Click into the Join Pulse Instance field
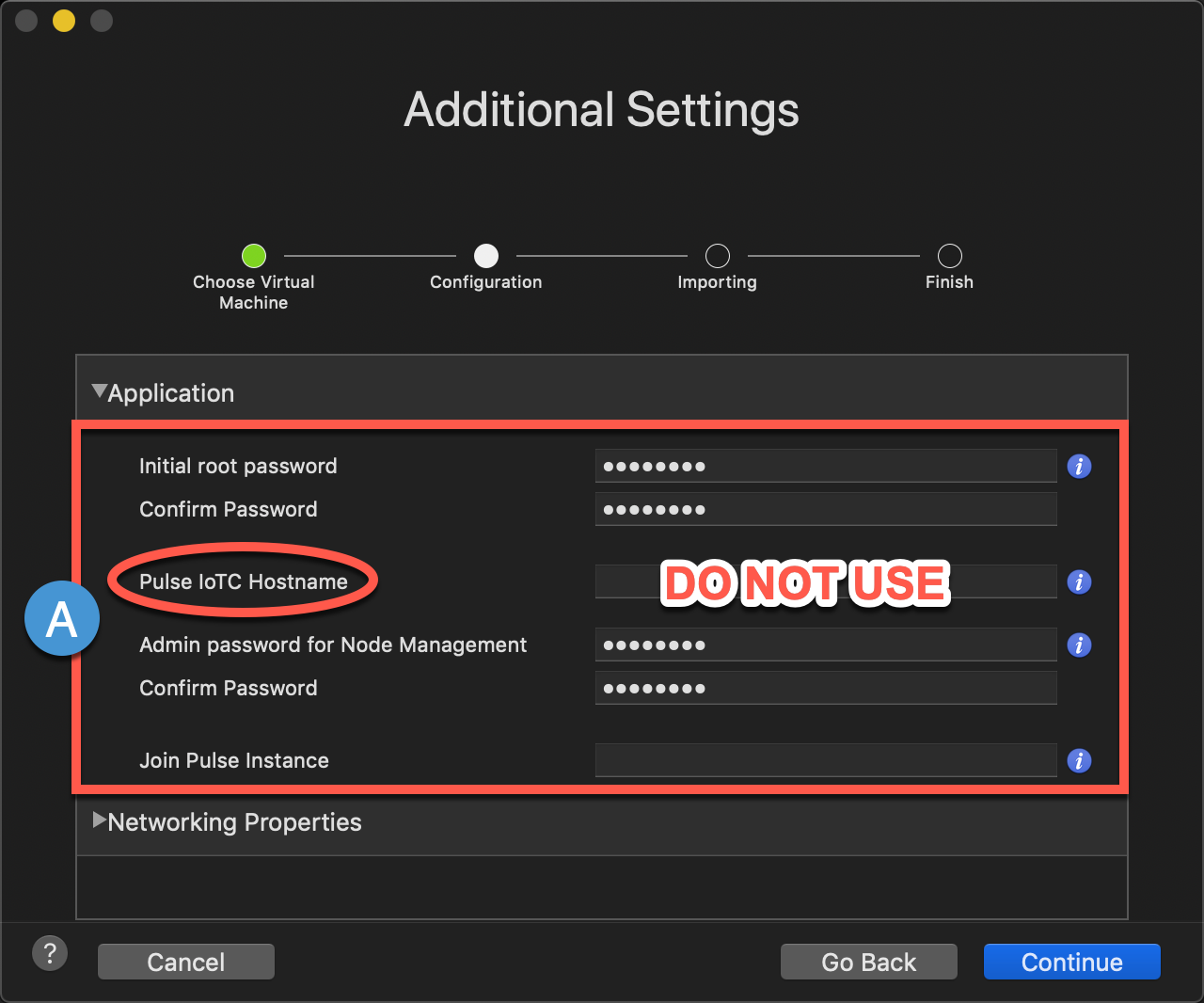 826,760
